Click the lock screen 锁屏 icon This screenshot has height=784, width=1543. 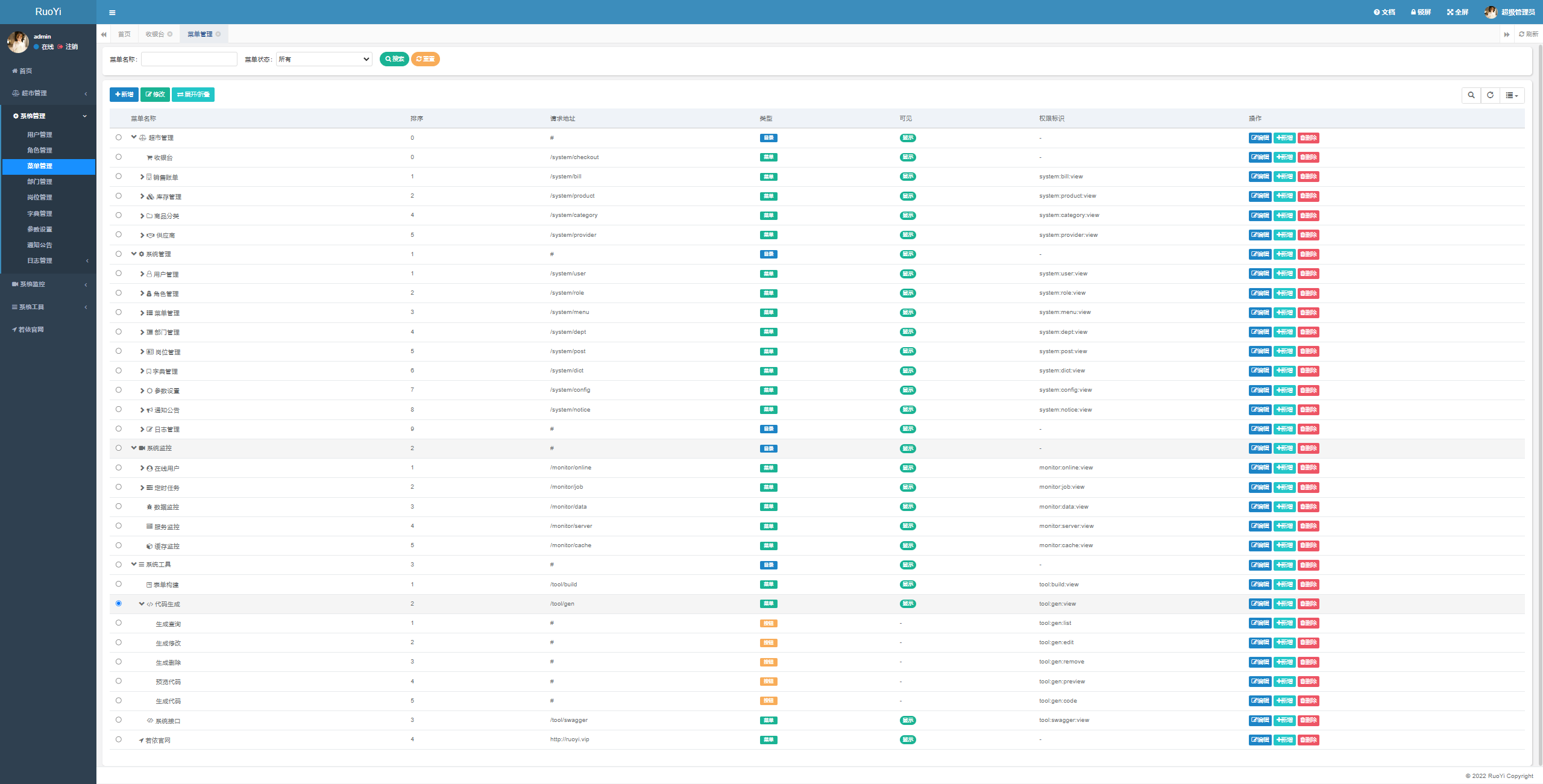[1413, 12]
